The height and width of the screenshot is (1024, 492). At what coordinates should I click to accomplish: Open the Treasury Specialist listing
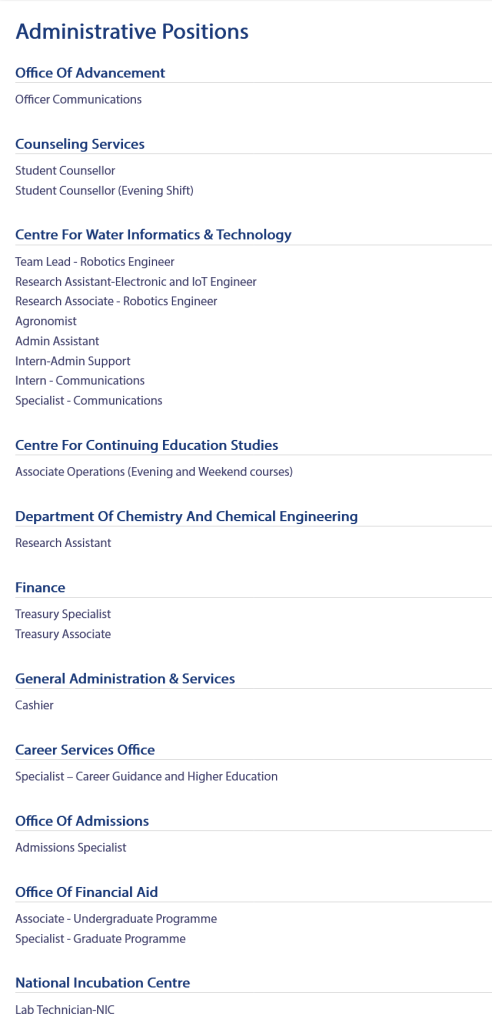(x=63, y=614)
